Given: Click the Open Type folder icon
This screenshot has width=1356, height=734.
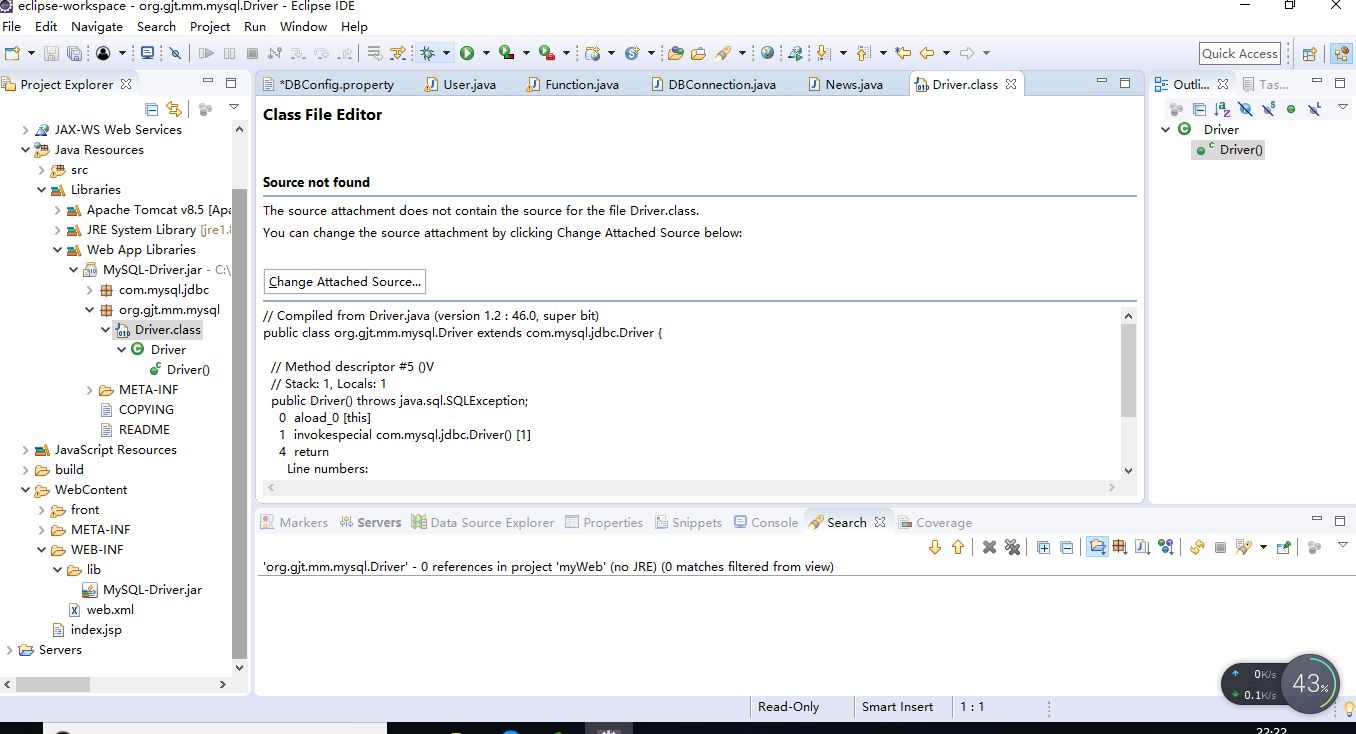Looking at the screenshot, I should click(x=675, y=53).
